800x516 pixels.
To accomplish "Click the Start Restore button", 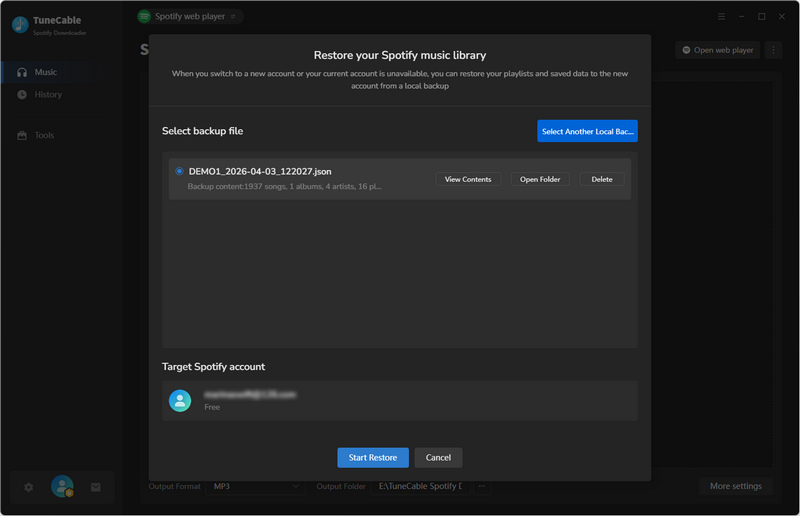I will click(x=373, y=458).
